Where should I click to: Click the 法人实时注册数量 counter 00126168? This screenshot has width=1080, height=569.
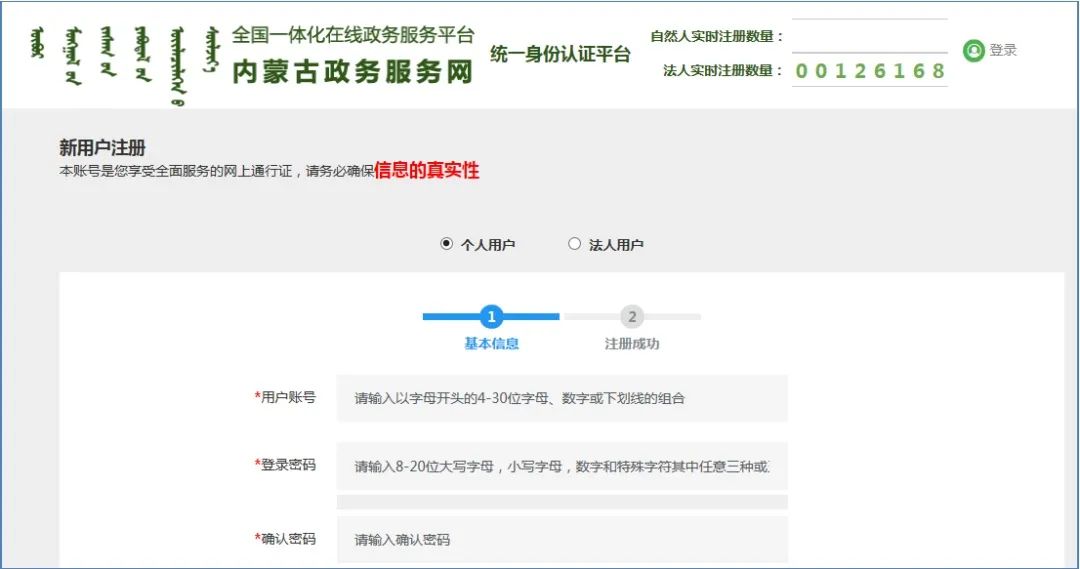(869, 71)
